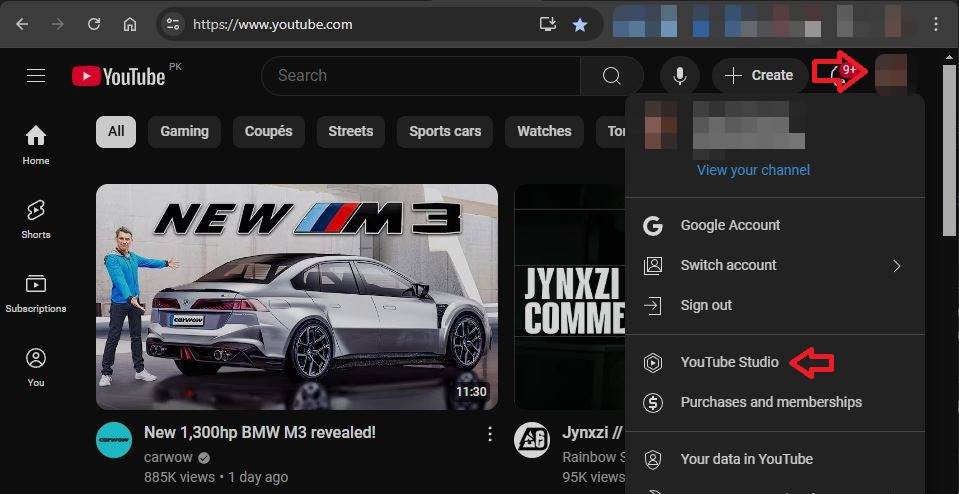
Task: Click the Jynxzi video channel avatar
Action: coord(531,440)
